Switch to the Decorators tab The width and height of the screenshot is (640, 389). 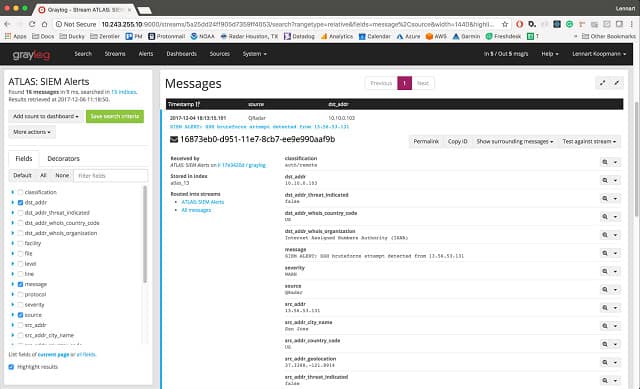(63, 158)
